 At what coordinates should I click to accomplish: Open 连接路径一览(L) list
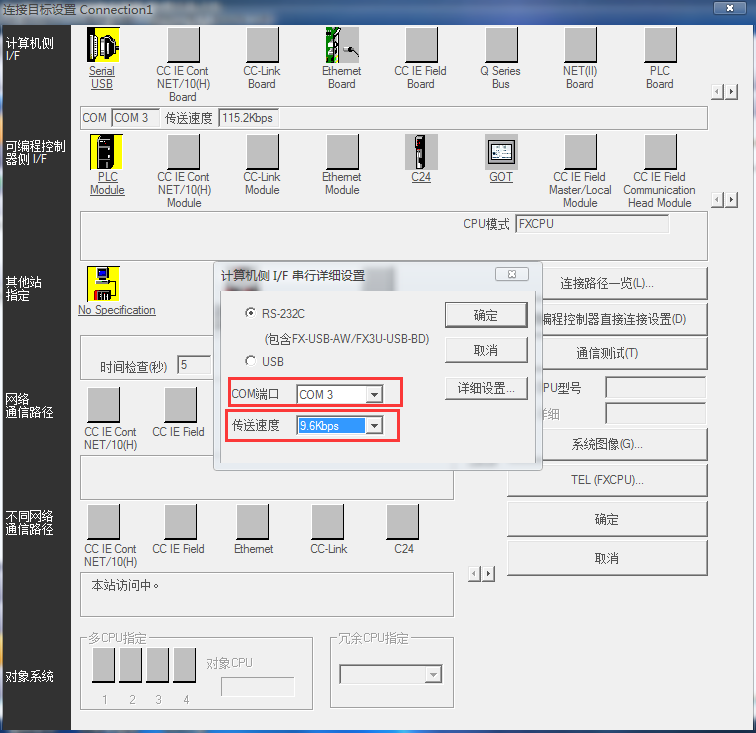(606, 283)
